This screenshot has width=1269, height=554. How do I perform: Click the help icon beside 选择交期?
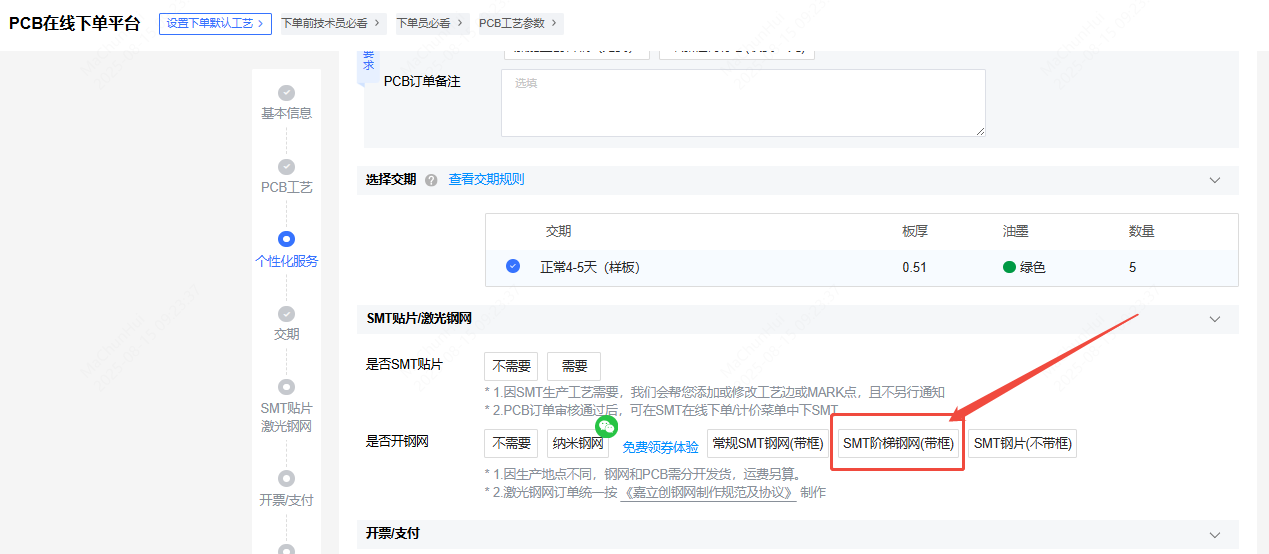tap(431, 180)
